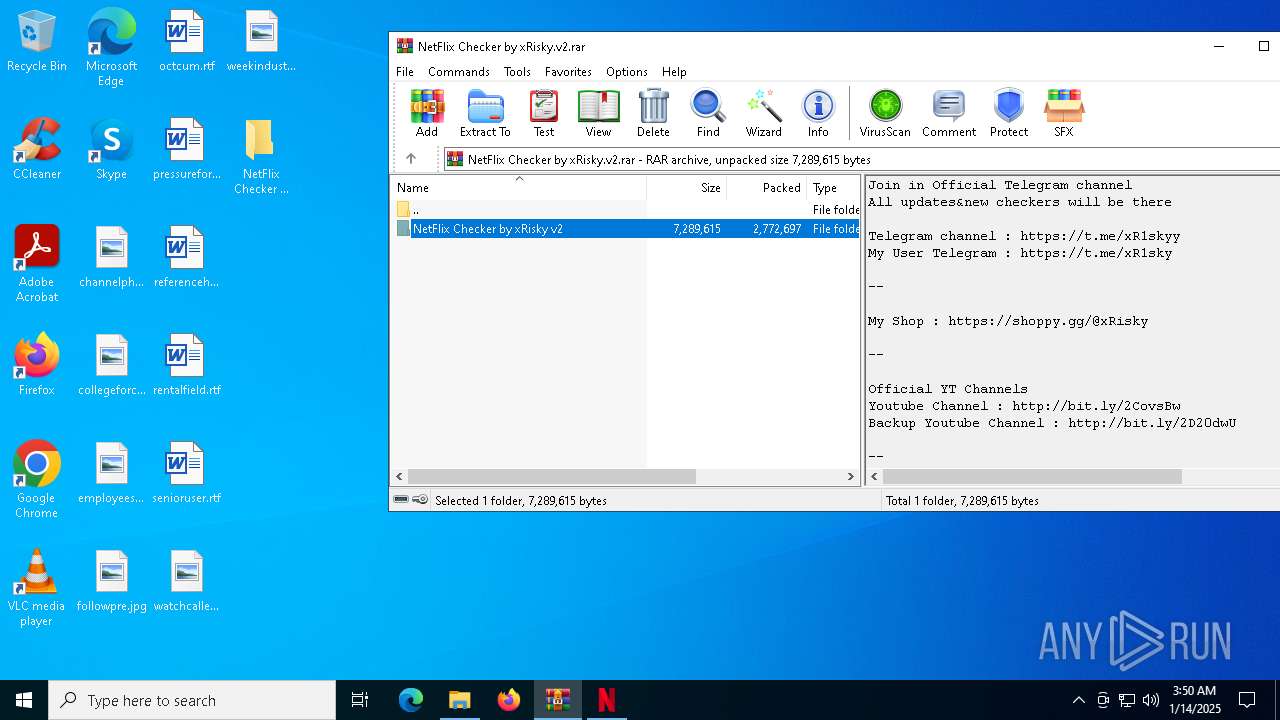Click the Protect shield icon
The height and width of the screenshot is (720, 1280).
[x=1009, y=113]
